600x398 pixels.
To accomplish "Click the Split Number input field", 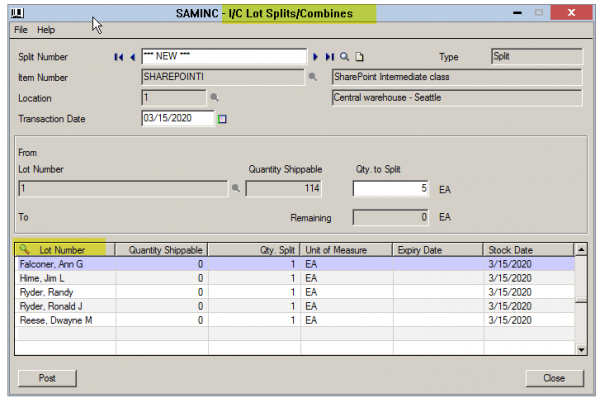I will (224, 56).
